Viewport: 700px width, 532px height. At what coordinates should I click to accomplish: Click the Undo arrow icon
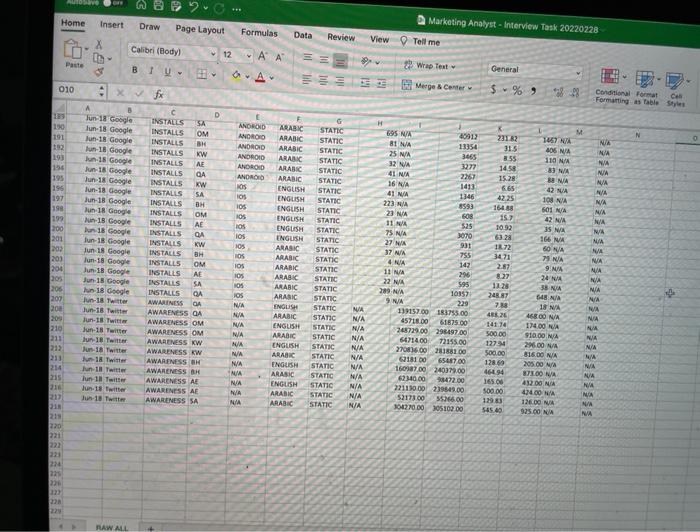(x=194, y=7)
